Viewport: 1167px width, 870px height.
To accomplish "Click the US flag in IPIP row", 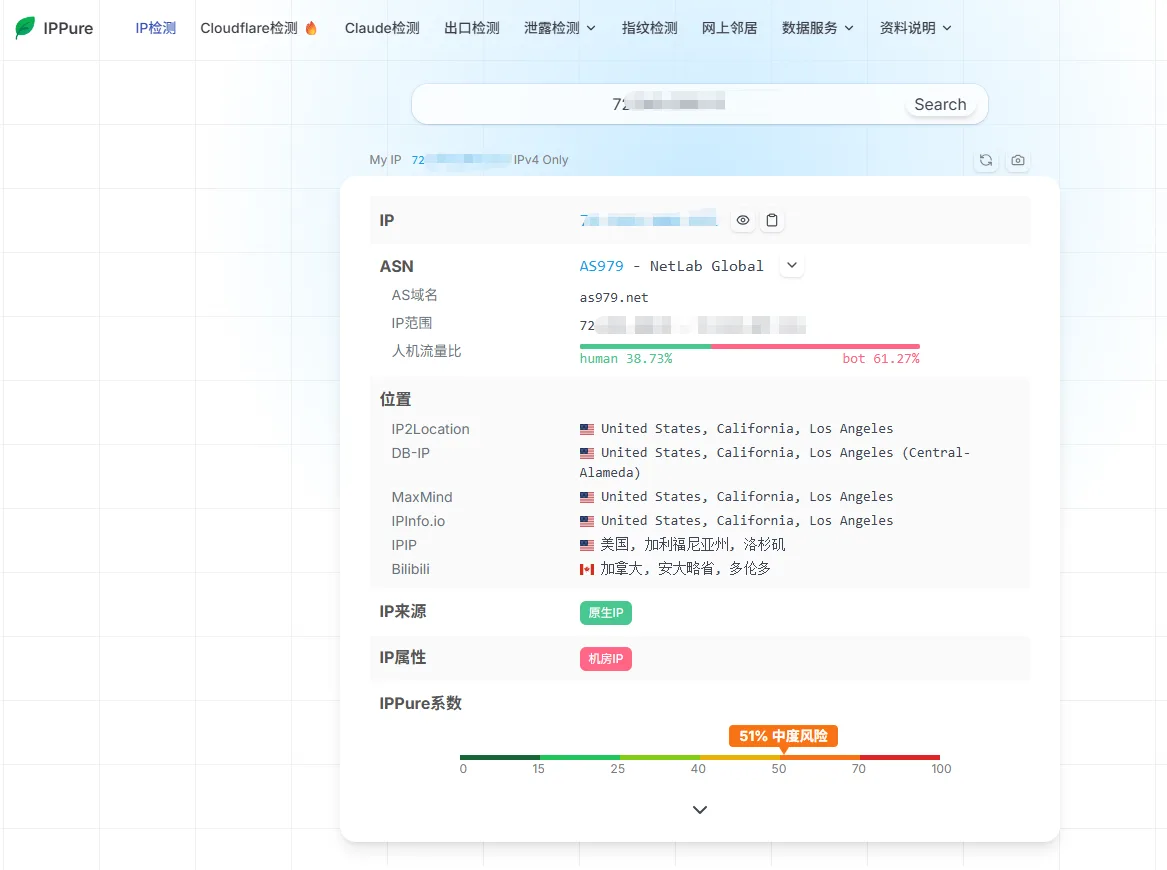I will tap(587, 546).
